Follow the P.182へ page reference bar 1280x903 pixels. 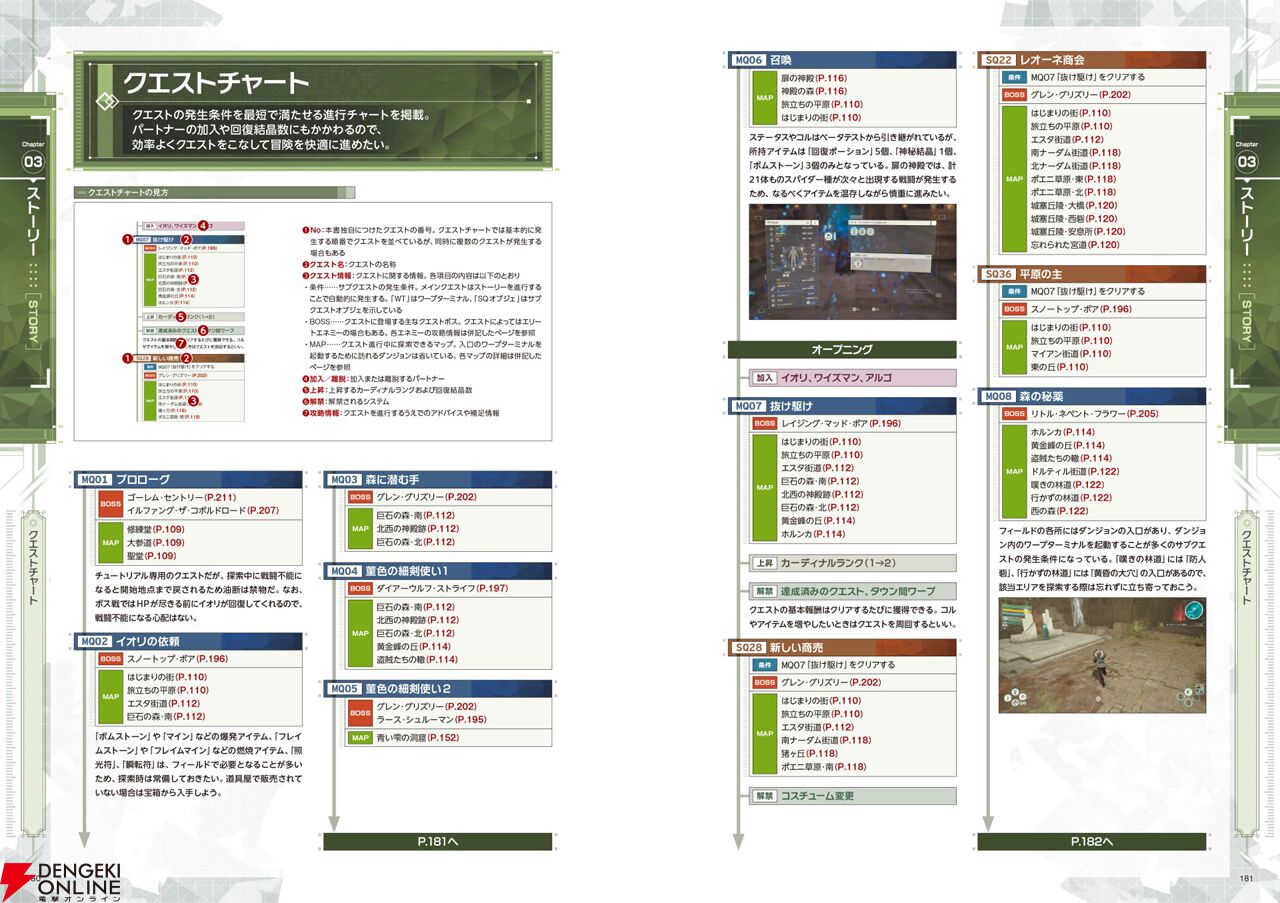click(x=1092, y=842)
